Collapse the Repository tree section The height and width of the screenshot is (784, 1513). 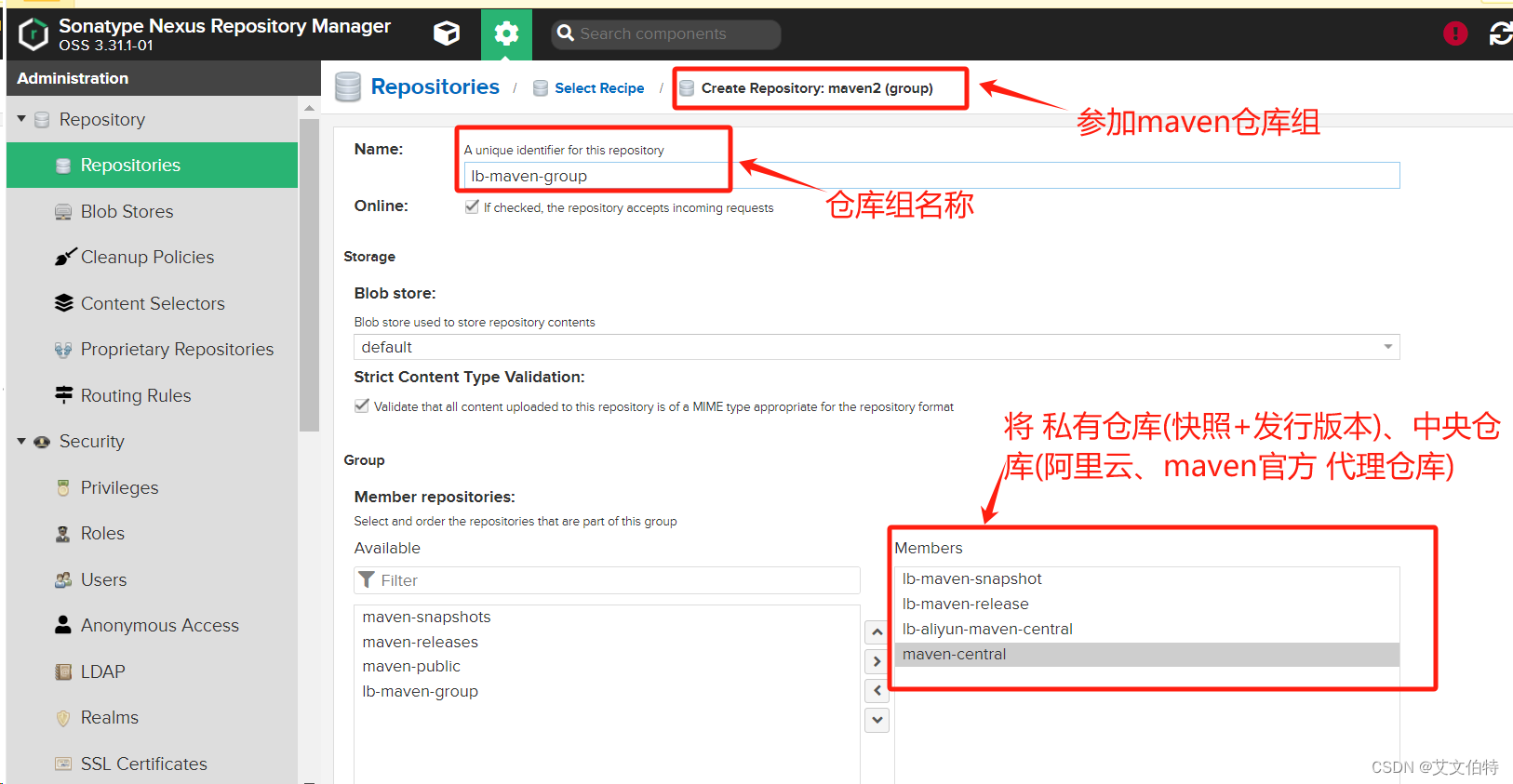[21, 119]
